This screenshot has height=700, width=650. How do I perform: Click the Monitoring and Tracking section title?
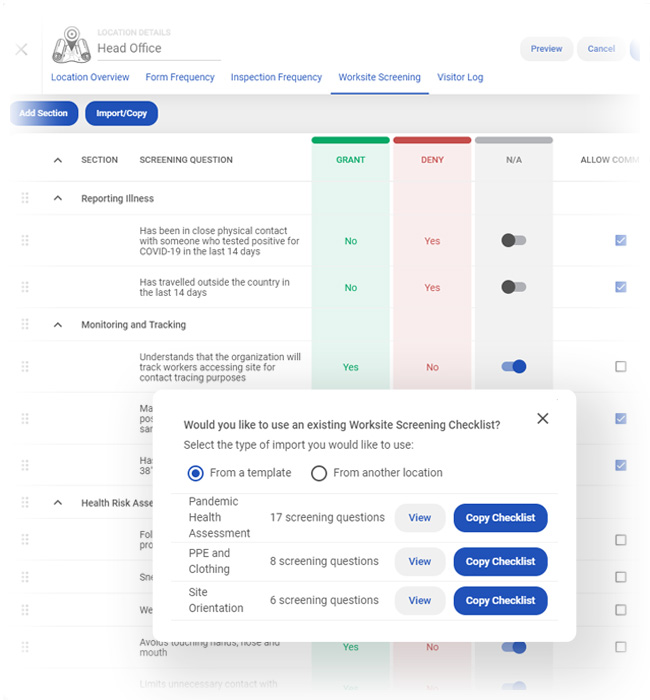tap(133, 325)
